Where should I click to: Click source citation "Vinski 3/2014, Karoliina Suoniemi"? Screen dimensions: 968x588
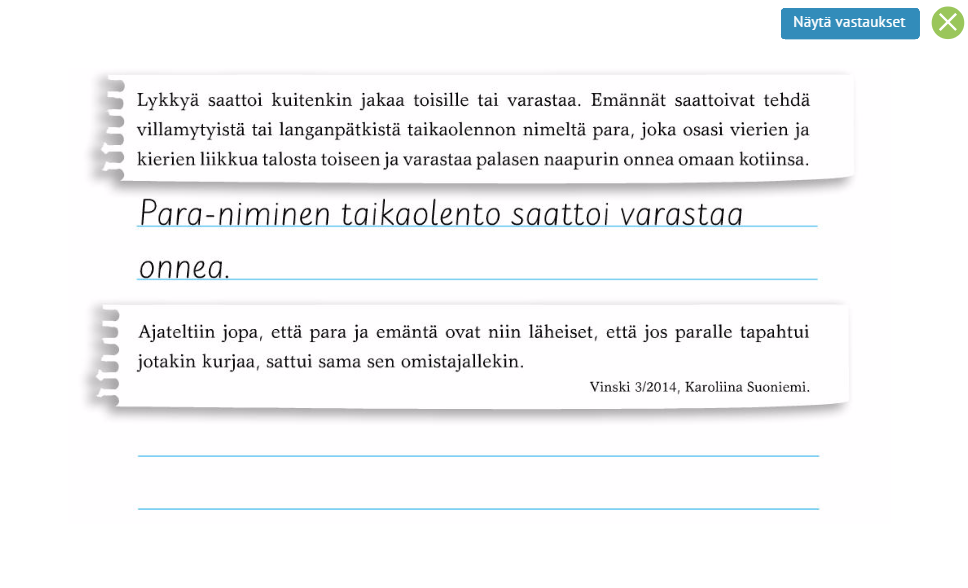[x=699, y=387]
